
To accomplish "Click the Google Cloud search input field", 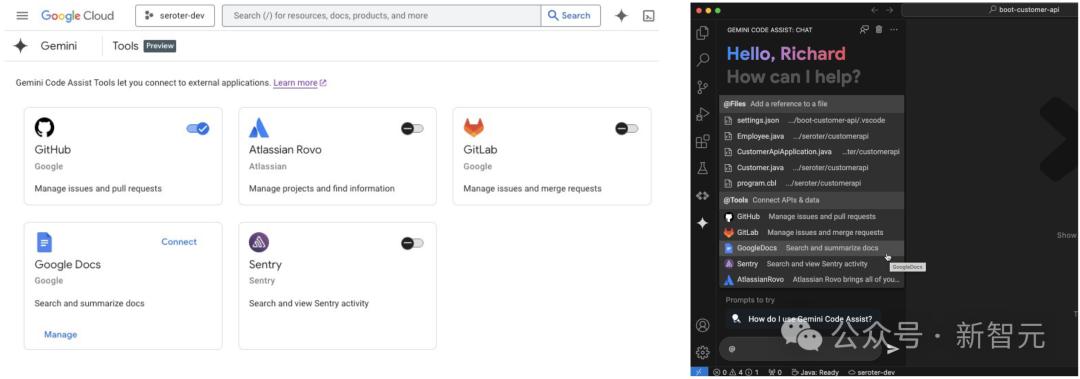I will coord(381,16).
